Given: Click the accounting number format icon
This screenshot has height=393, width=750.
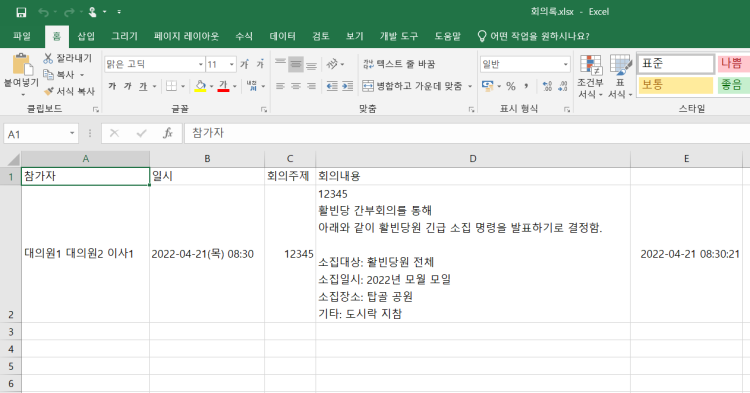Looking at the screenshot, I should coord(487,86).
